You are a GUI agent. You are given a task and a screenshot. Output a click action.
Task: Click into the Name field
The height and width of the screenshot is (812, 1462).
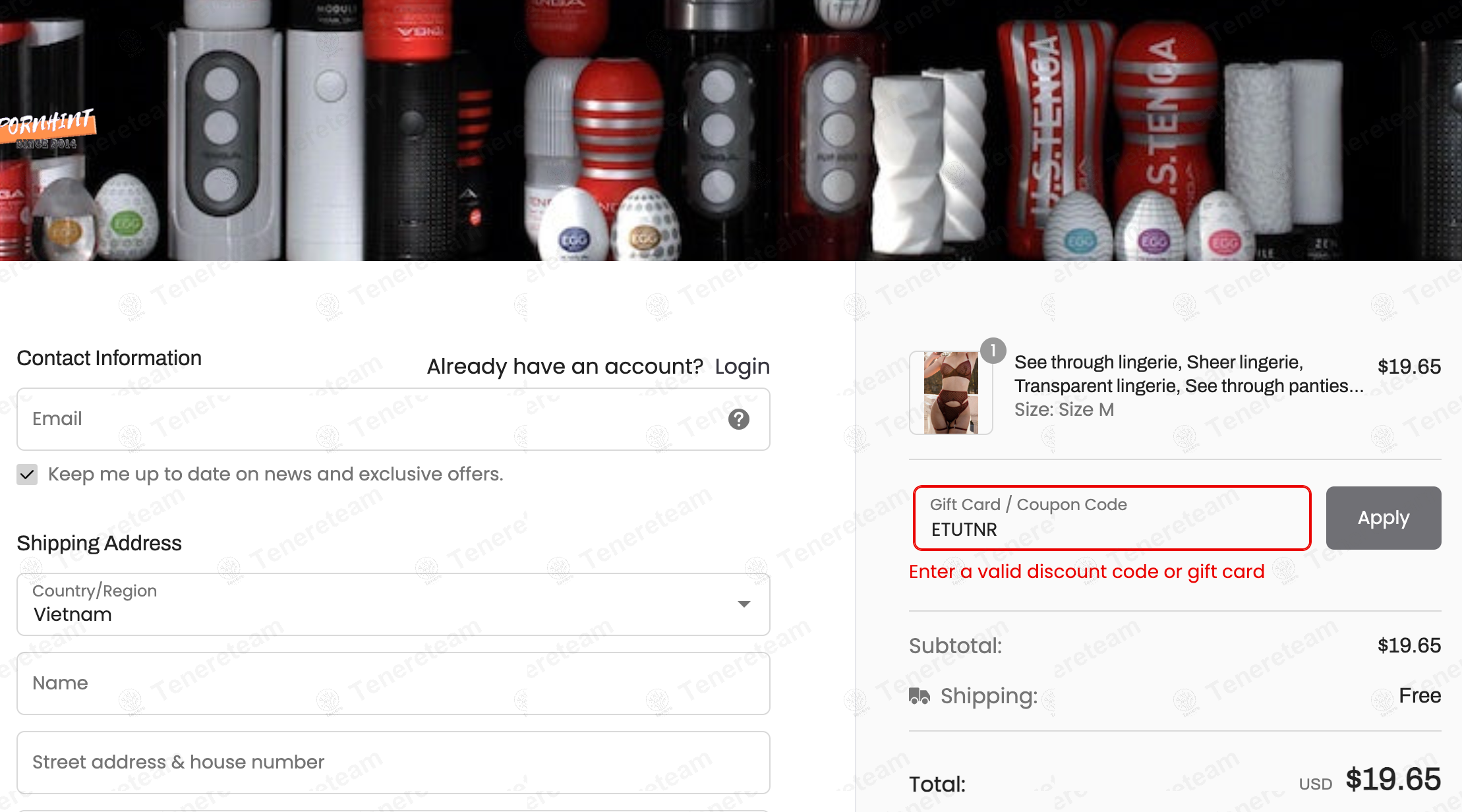click(393, 683)
